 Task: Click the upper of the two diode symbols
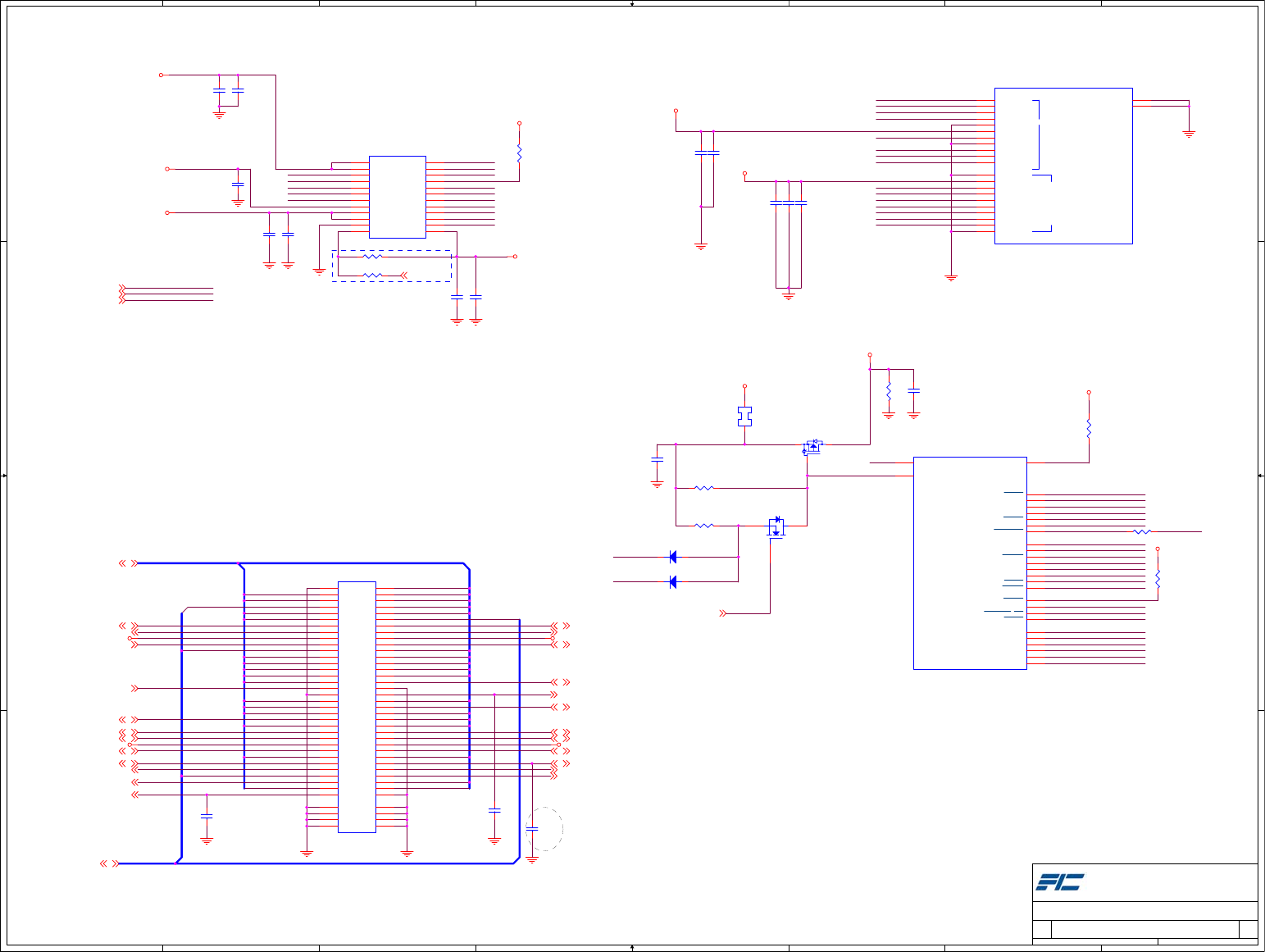tap(673, 557)
